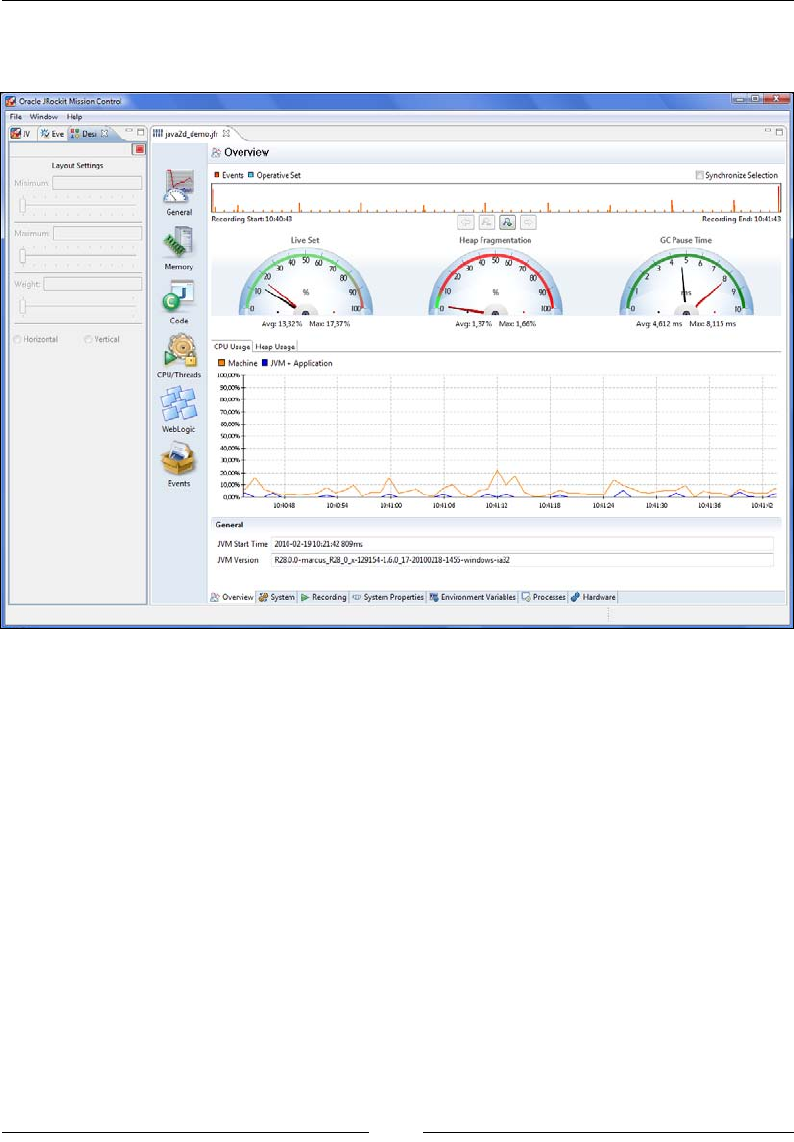Open the Recording bottom tab

tap(323, 597)
